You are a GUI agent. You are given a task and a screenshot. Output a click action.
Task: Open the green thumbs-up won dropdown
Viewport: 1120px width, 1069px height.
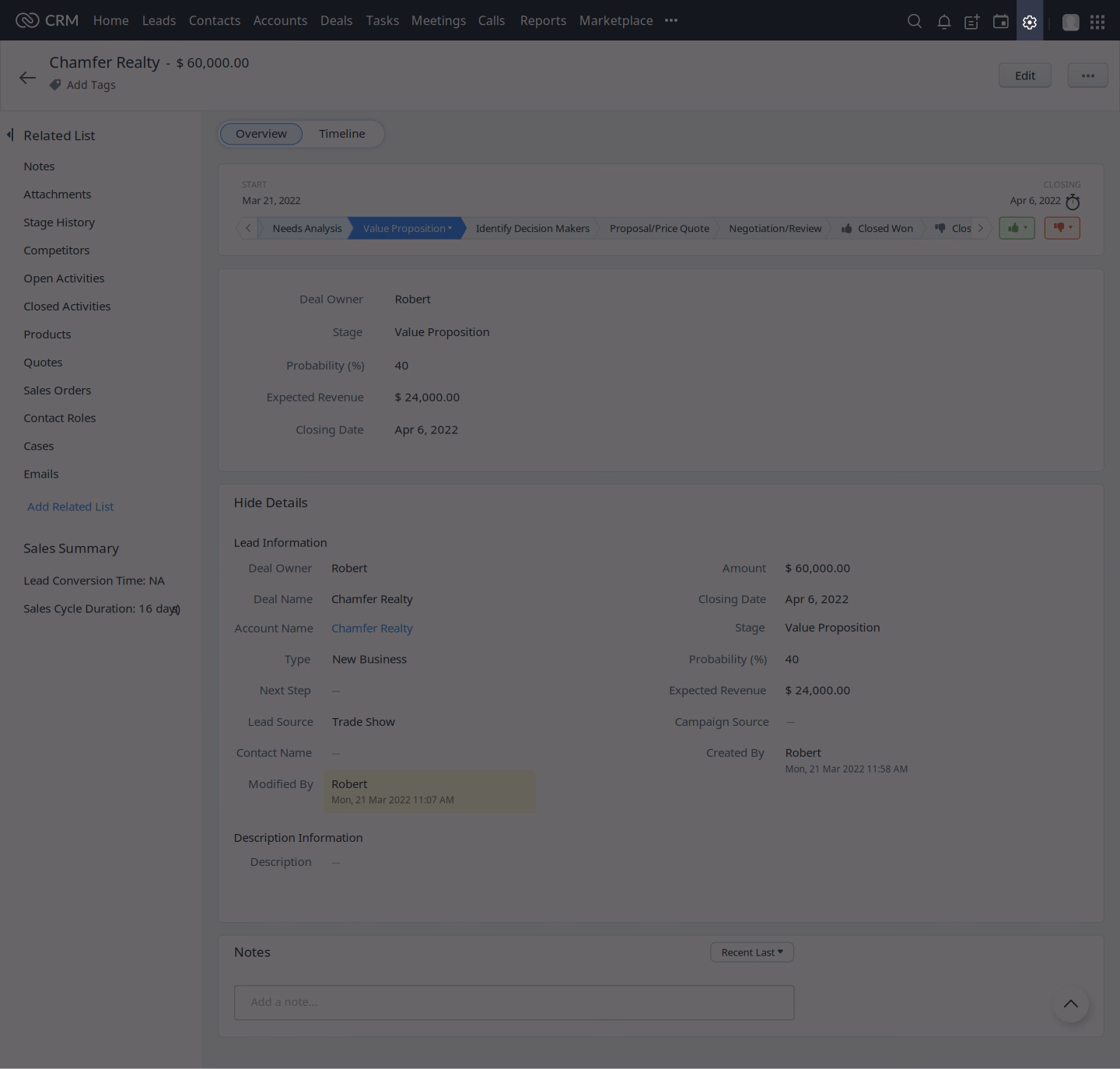coord(1017,228)
